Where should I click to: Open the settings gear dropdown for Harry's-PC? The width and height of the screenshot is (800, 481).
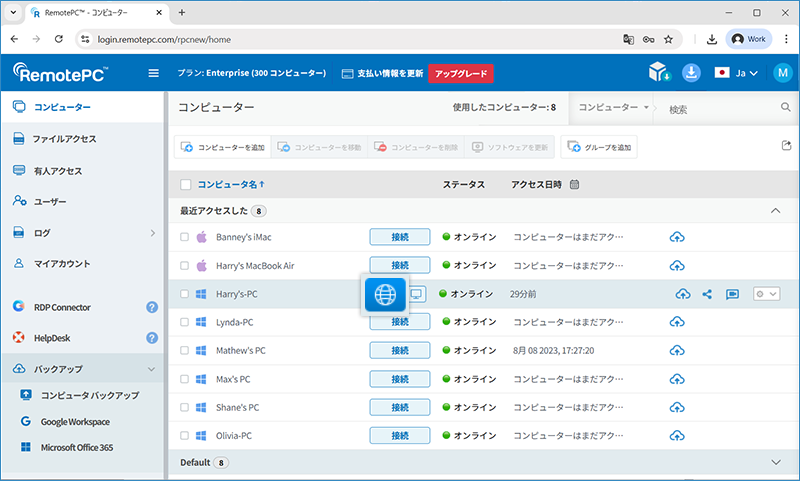(766, 294)
